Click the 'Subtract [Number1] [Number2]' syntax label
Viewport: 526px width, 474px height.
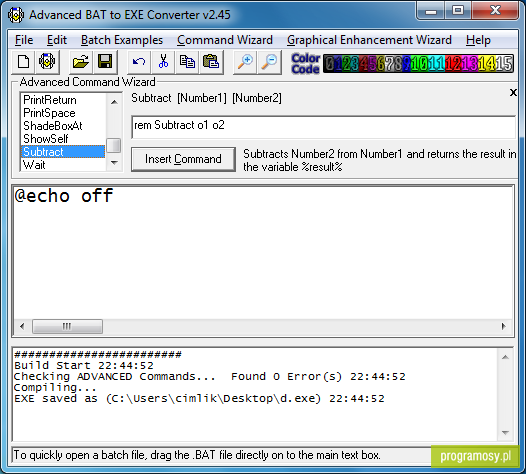[x=206, y=98]
